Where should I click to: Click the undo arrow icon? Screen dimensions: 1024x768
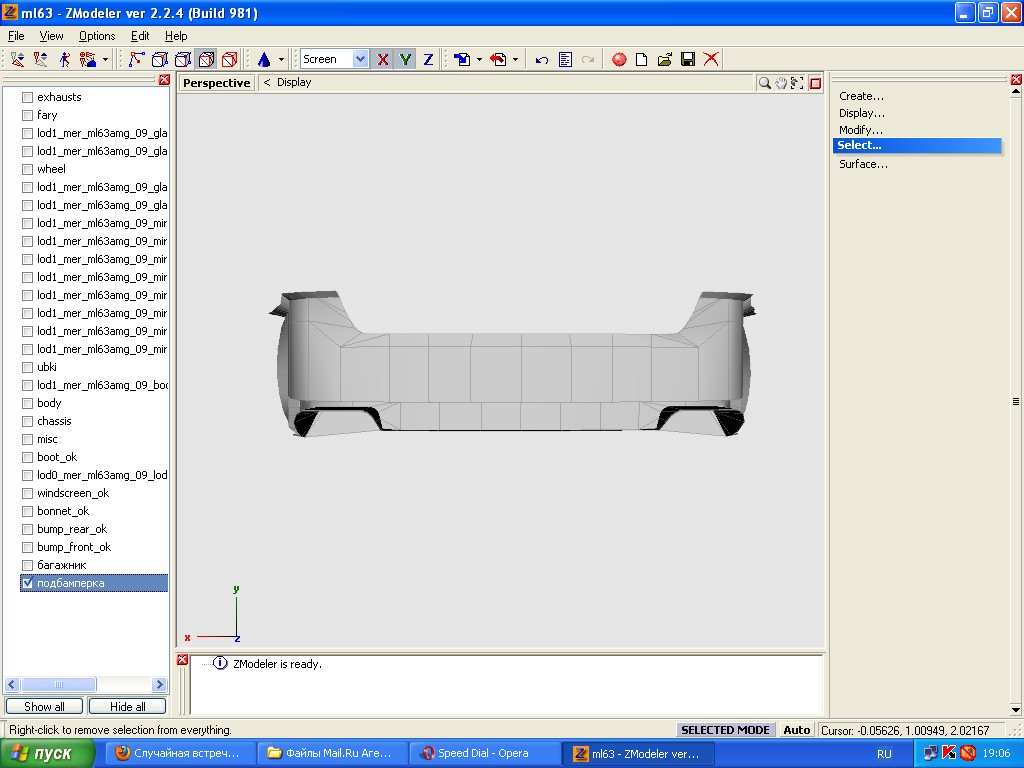(x=541, y=59)
